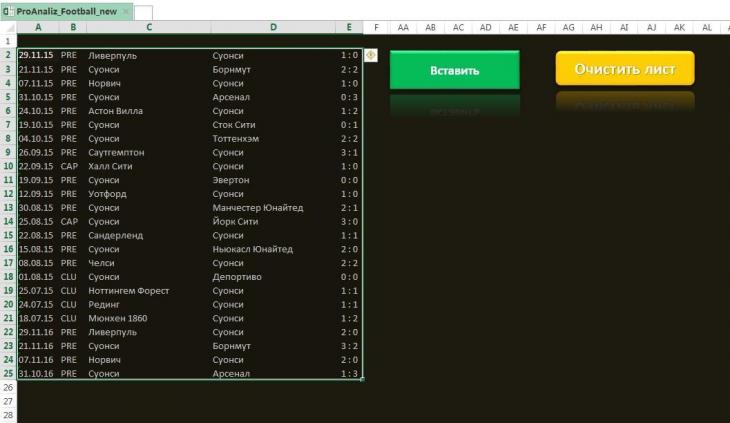
Task: Open the blank tab next to ProAnaliz_Football_new
Action: (143, 13)
